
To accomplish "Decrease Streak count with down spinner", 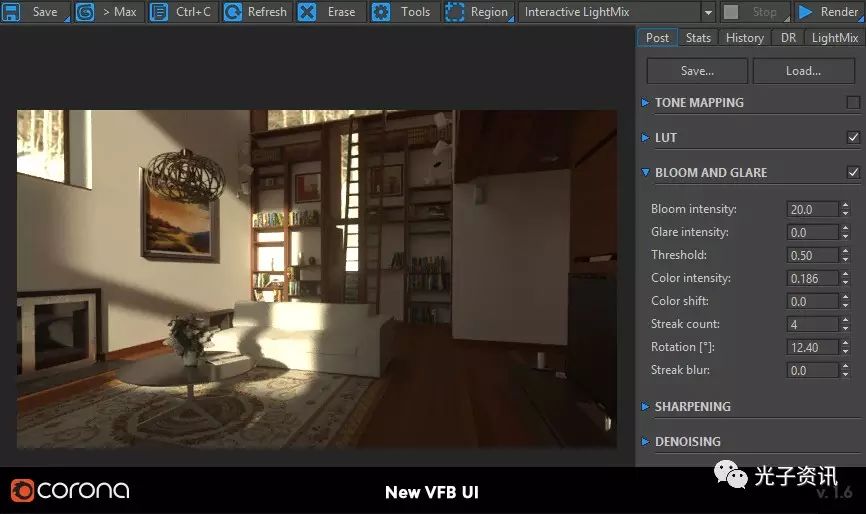I will (845, 328).
